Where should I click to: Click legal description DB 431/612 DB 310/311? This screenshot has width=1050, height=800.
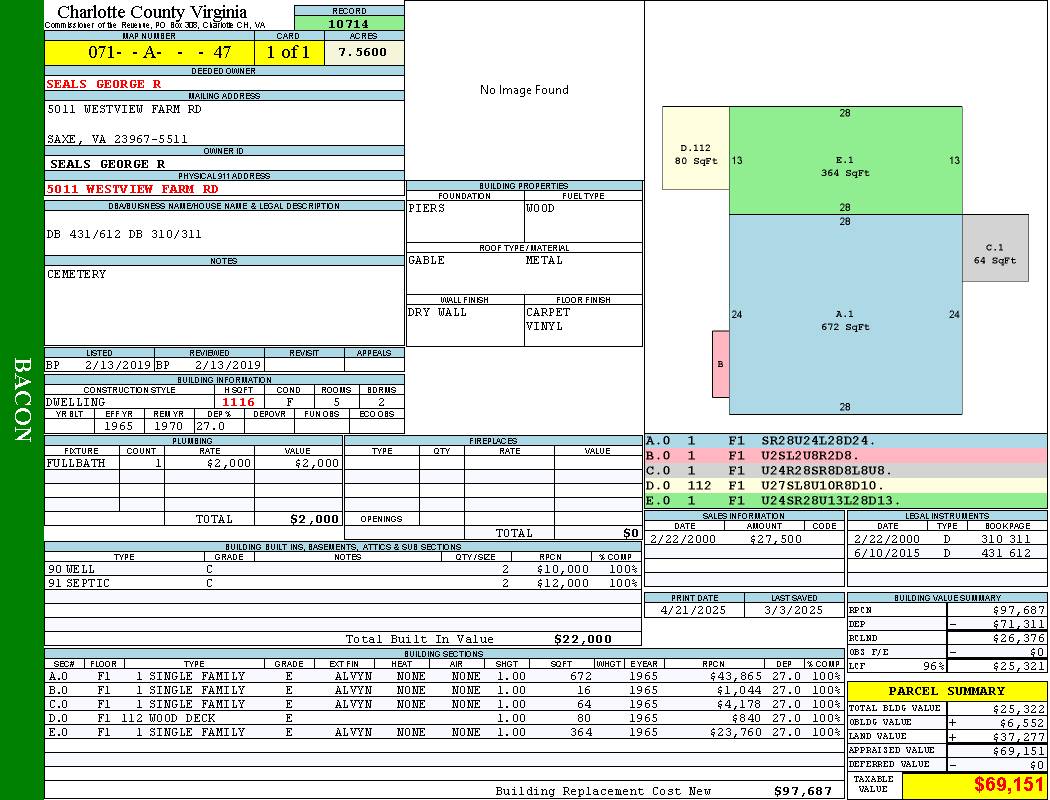click(124, 234)
